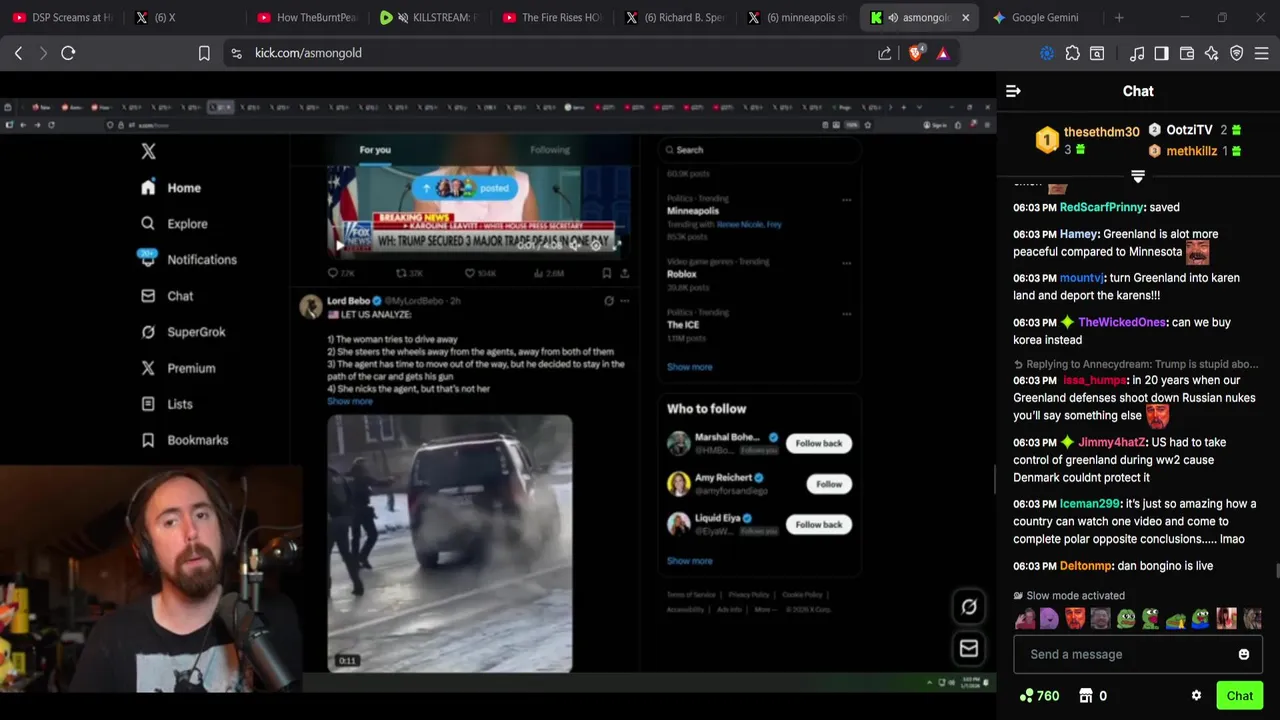This screenshot has width=1280, height=720.
Task: Click the chat scrollbar thumb
Action: [x=1276, y=571]
